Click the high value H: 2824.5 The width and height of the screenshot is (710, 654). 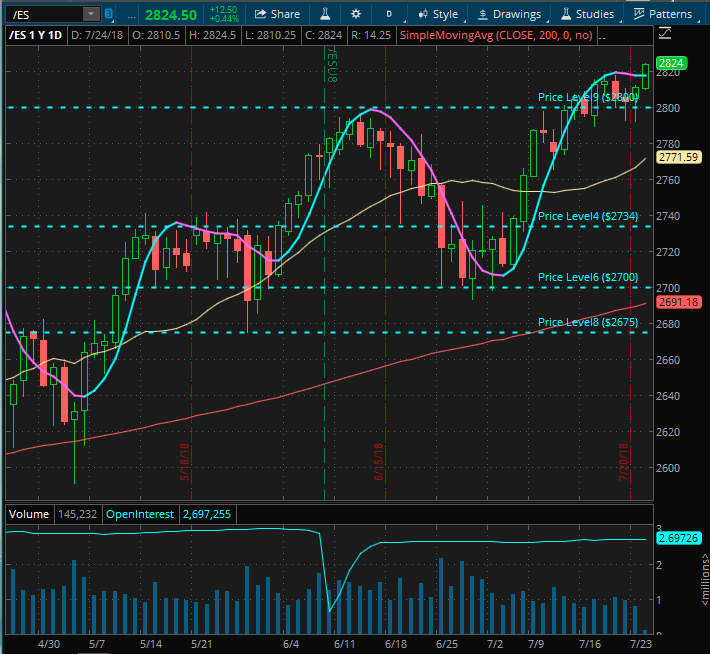click(212, 35)
